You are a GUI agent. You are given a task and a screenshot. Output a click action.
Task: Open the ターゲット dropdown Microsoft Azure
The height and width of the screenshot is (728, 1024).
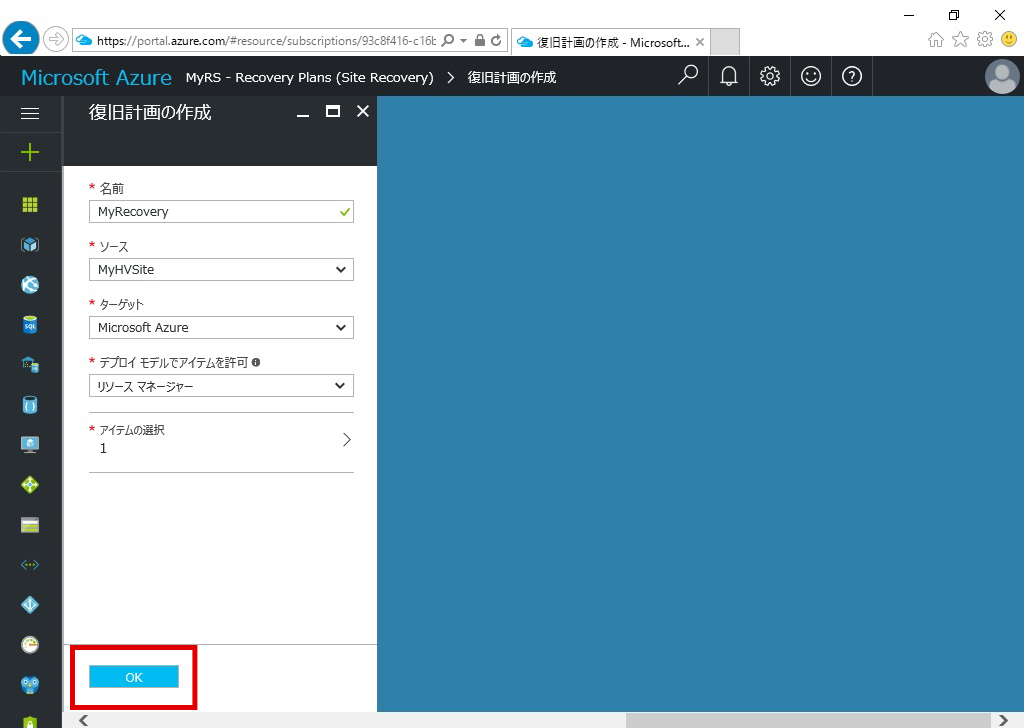click(221, 328)
